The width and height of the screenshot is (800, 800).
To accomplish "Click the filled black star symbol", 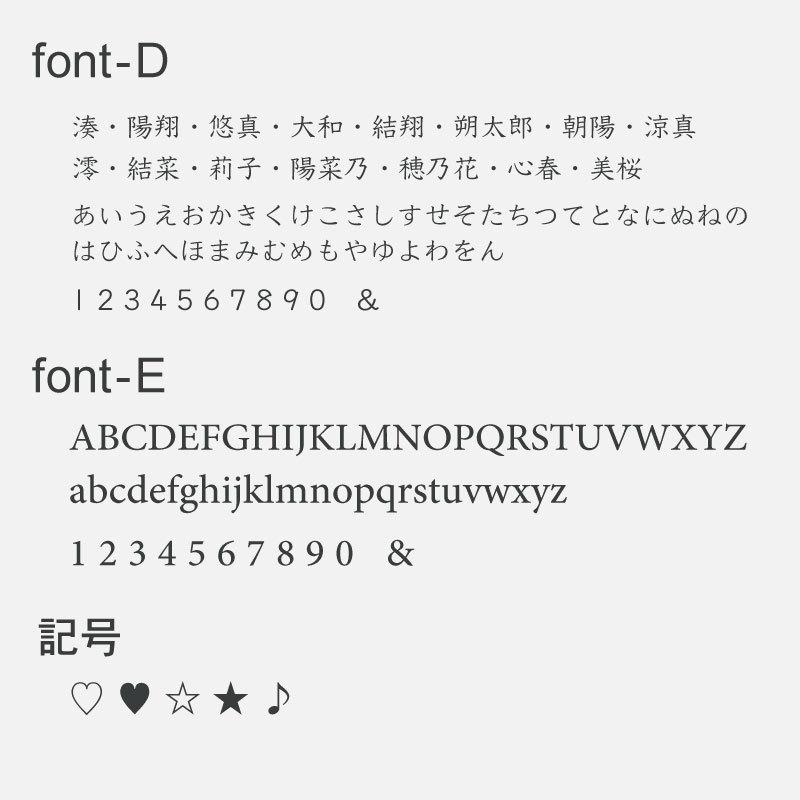I will tap(231, 698).
